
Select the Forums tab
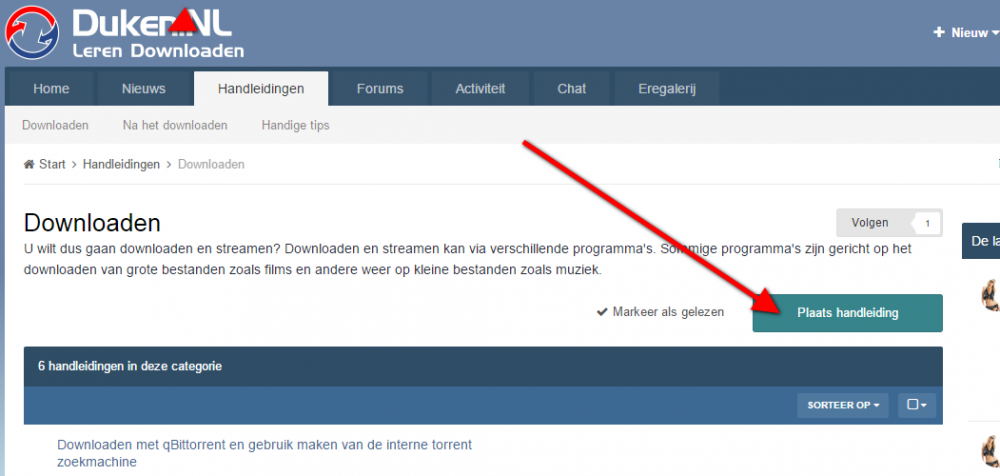pyautogui.click(x=380, y=89)
